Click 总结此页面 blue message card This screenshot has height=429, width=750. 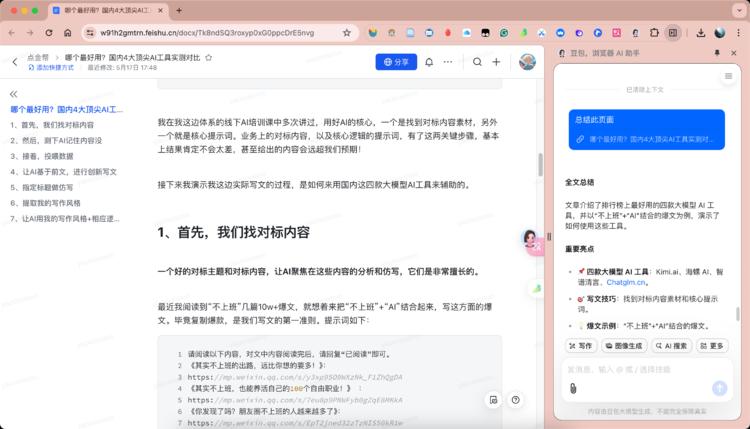[x=646, y=130]
